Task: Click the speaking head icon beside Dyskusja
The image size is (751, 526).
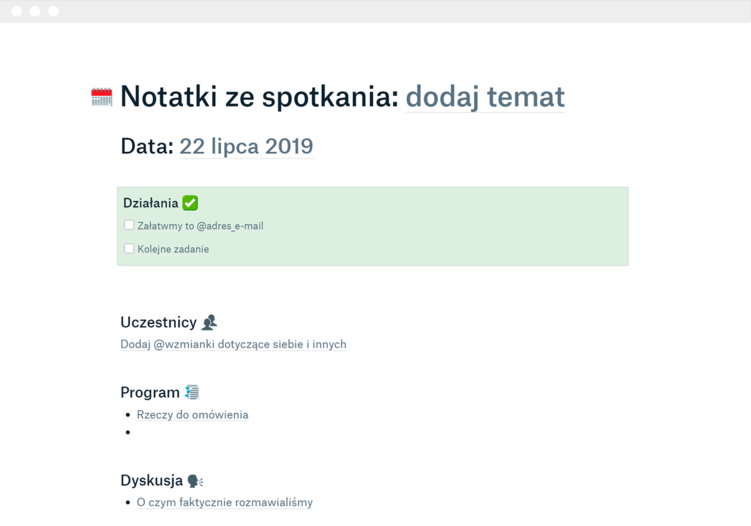Action: (196, 481)
